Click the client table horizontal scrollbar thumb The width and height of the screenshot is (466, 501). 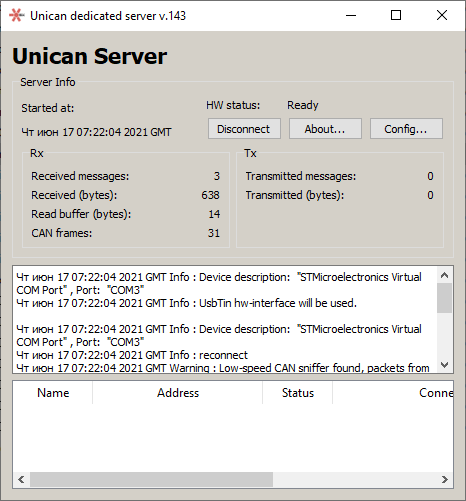[151, 479]
